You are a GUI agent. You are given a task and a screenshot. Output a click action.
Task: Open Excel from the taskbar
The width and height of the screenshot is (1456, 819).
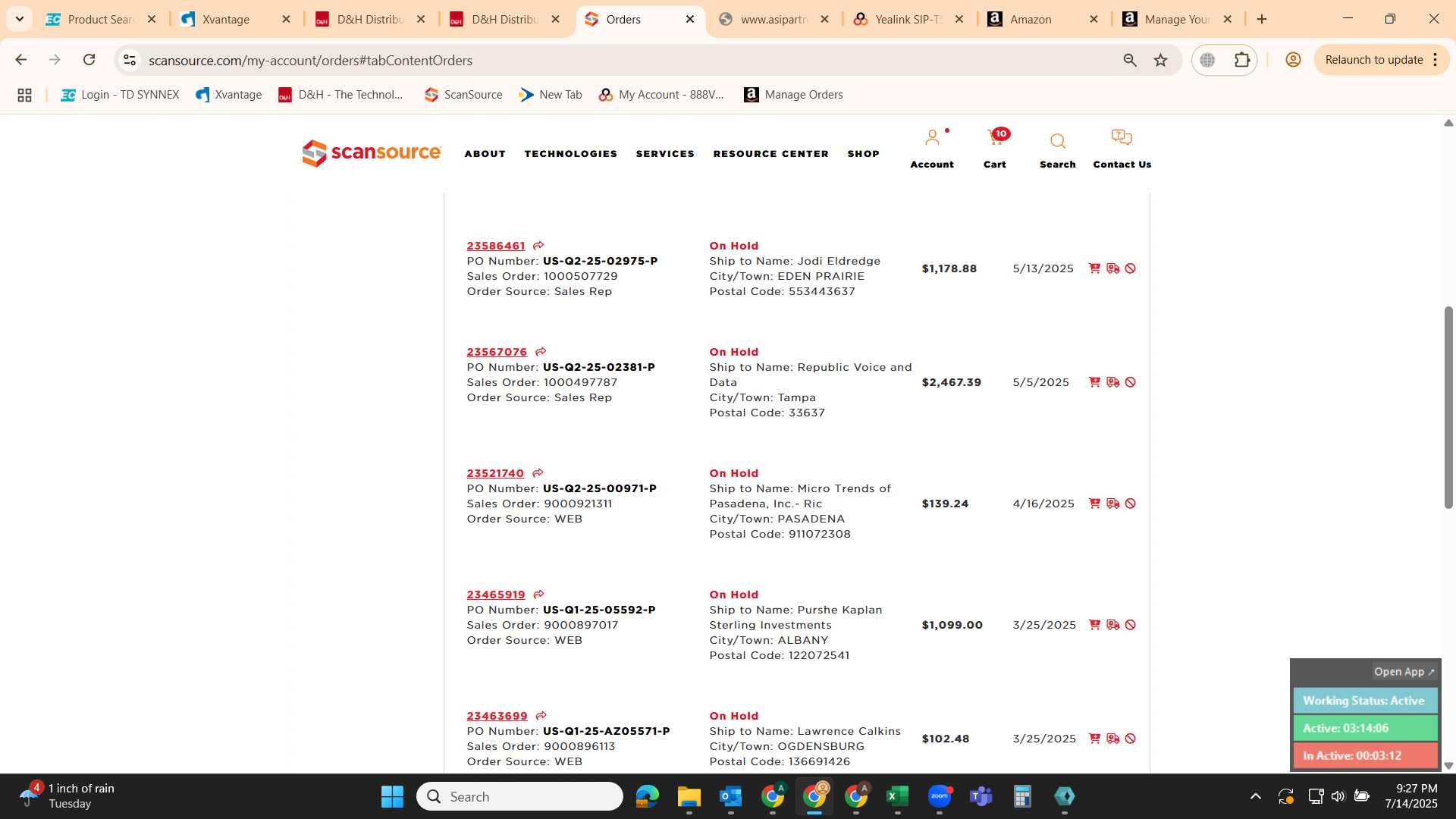(897, 796)
